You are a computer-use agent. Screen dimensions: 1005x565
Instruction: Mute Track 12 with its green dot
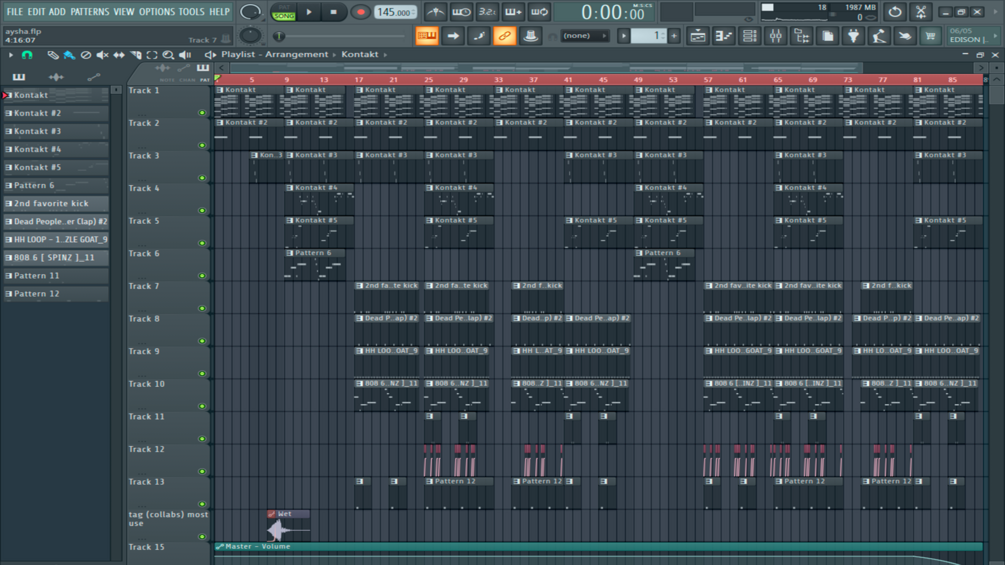202,471
